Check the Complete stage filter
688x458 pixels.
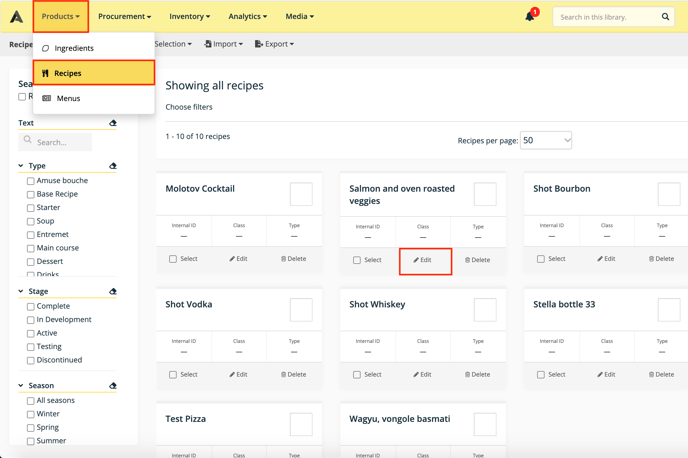tap(30, 307)
